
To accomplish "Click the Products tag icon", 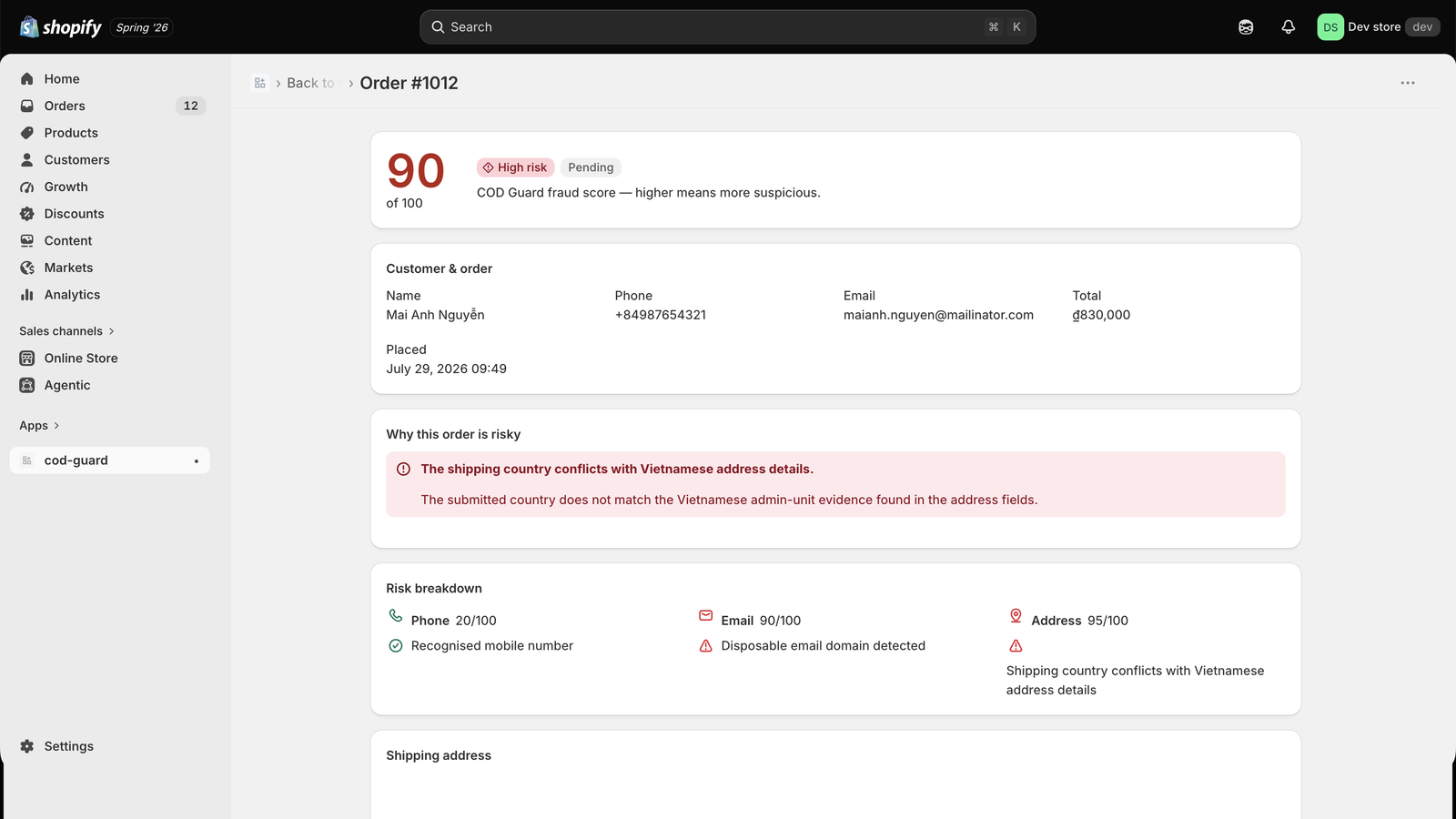I will (x=27, y=133).
